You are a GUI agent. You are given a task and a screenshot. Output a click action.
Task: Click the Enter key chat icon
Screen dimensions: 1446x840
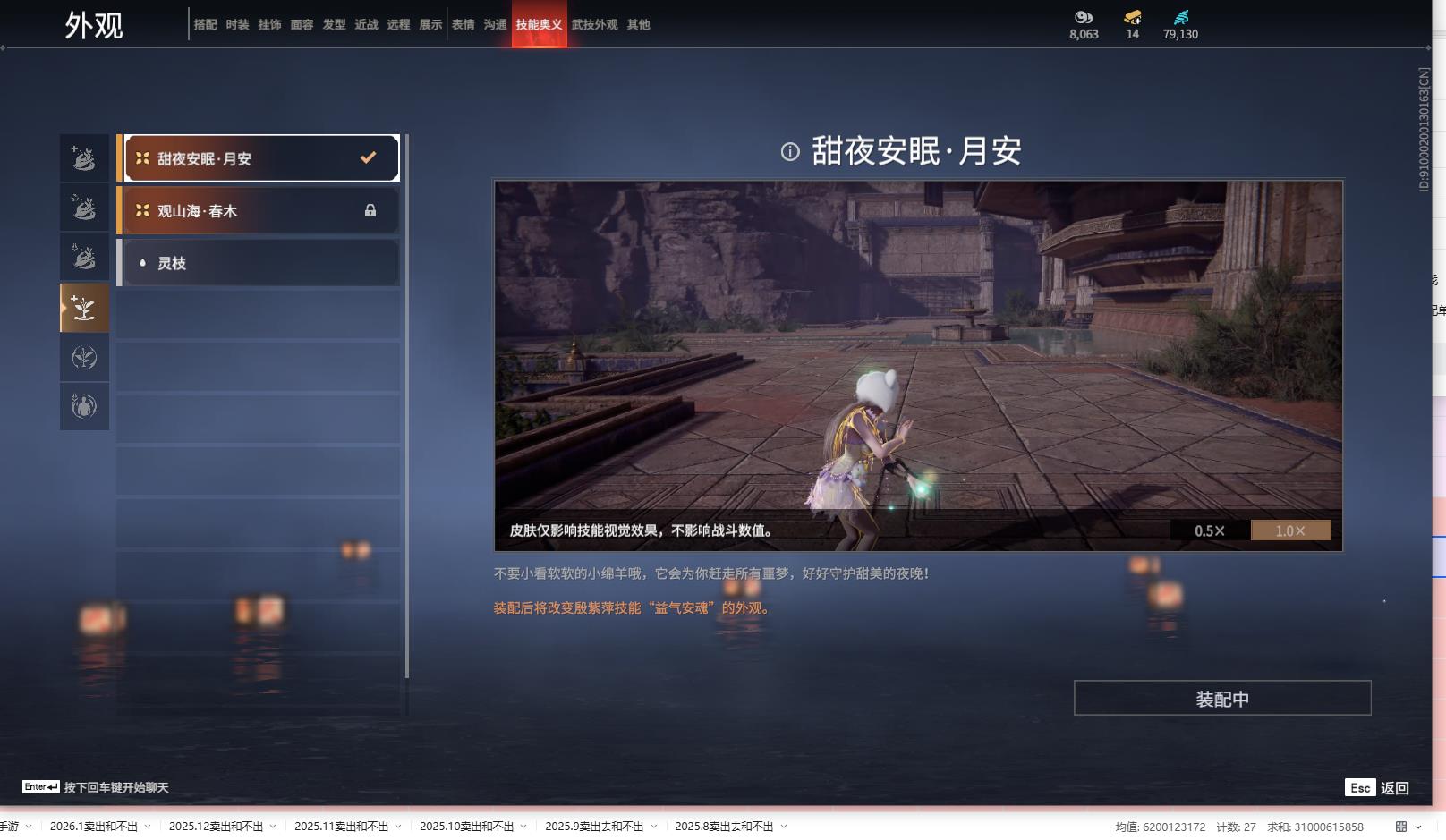coord(41,787)
